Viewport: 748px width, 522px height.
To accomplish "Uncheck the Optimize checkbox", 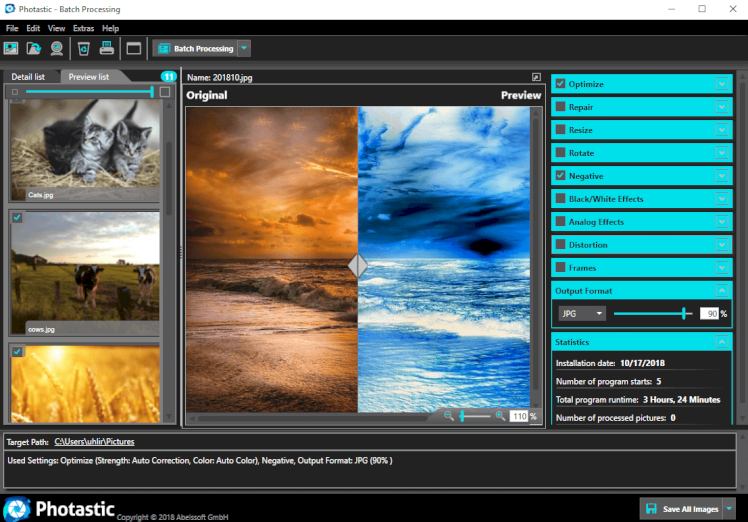I will coord(560,84).
